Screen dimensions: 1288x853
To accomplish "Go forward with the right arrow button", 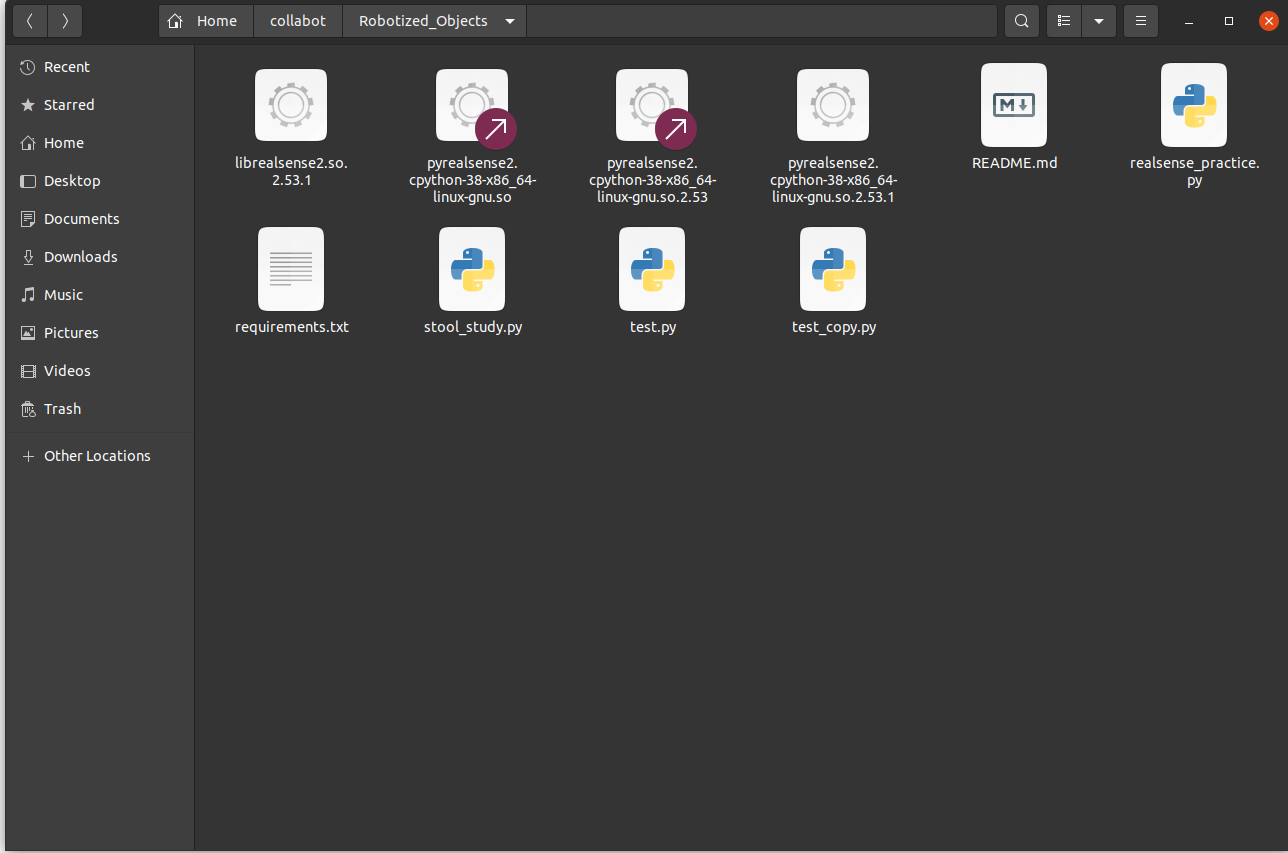I will [65, 21].
